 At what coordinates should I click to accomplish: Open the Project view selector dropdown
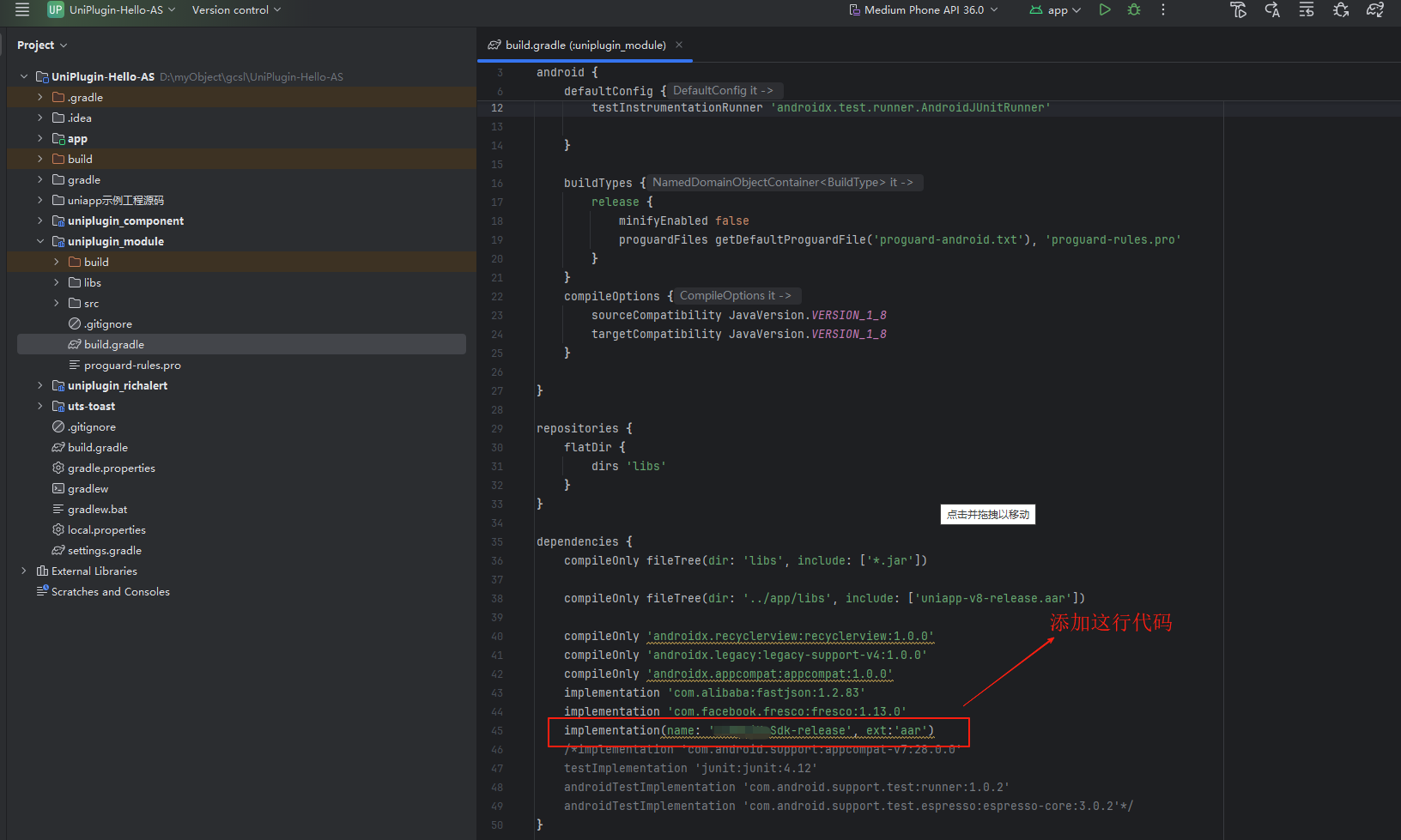42,45
